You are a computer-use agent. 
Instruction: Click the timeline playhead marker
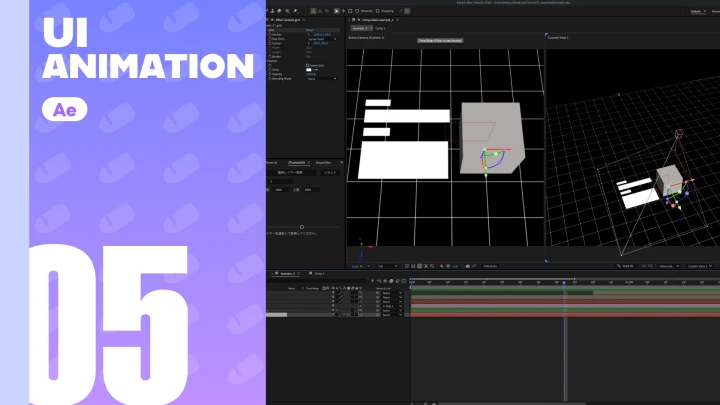(x=564, y=282)
